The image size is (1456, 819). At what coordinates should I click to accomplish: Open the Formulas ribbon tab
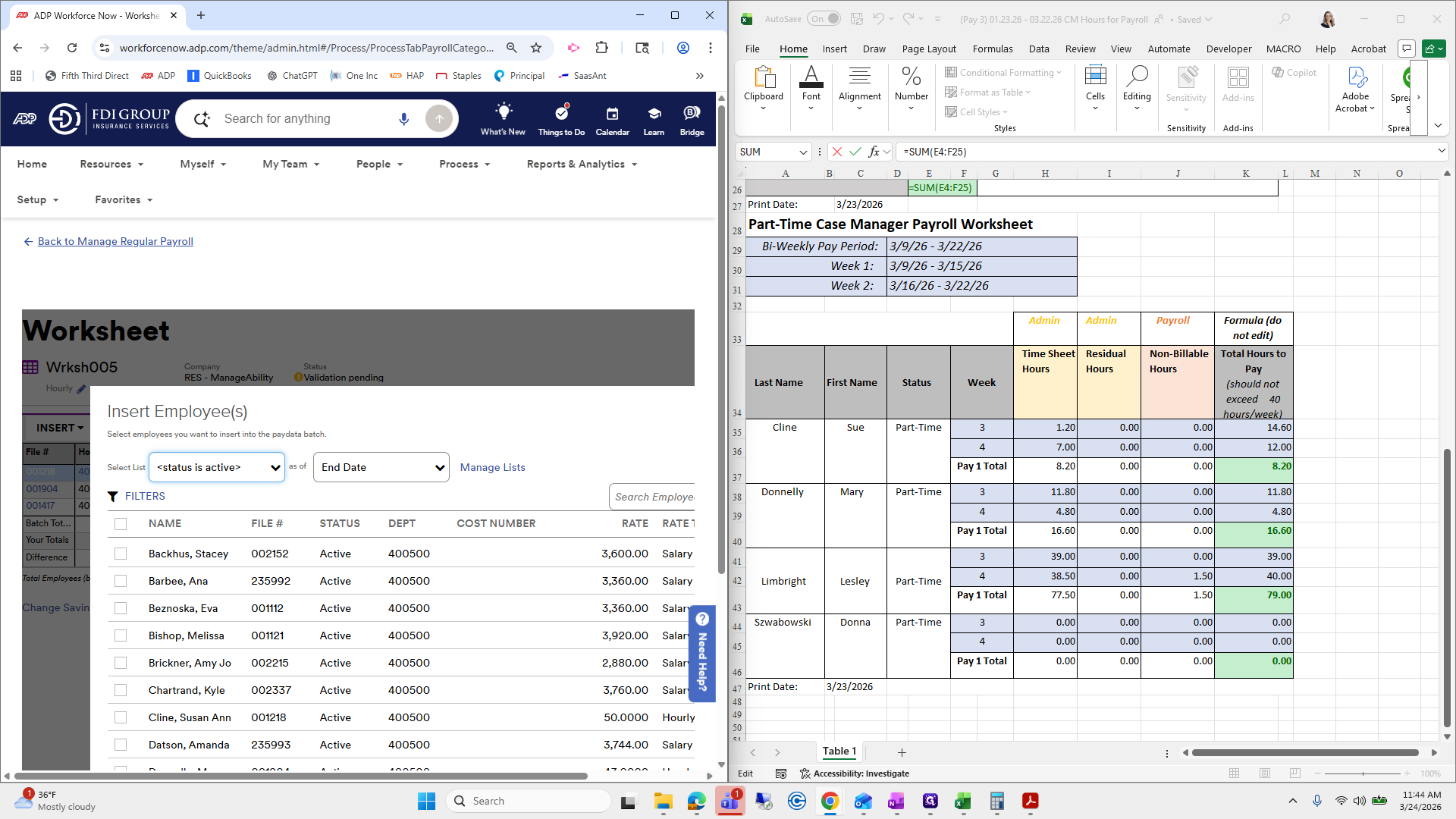point(992,49)
